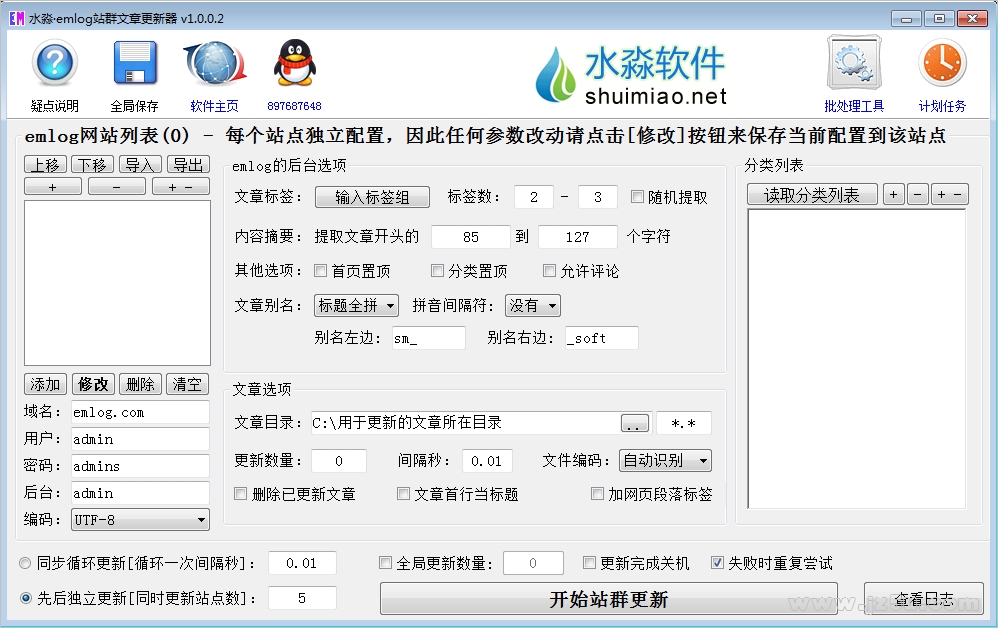Open 查看日志 log viewer
The image size is (998, 628).
coord(924,599)
